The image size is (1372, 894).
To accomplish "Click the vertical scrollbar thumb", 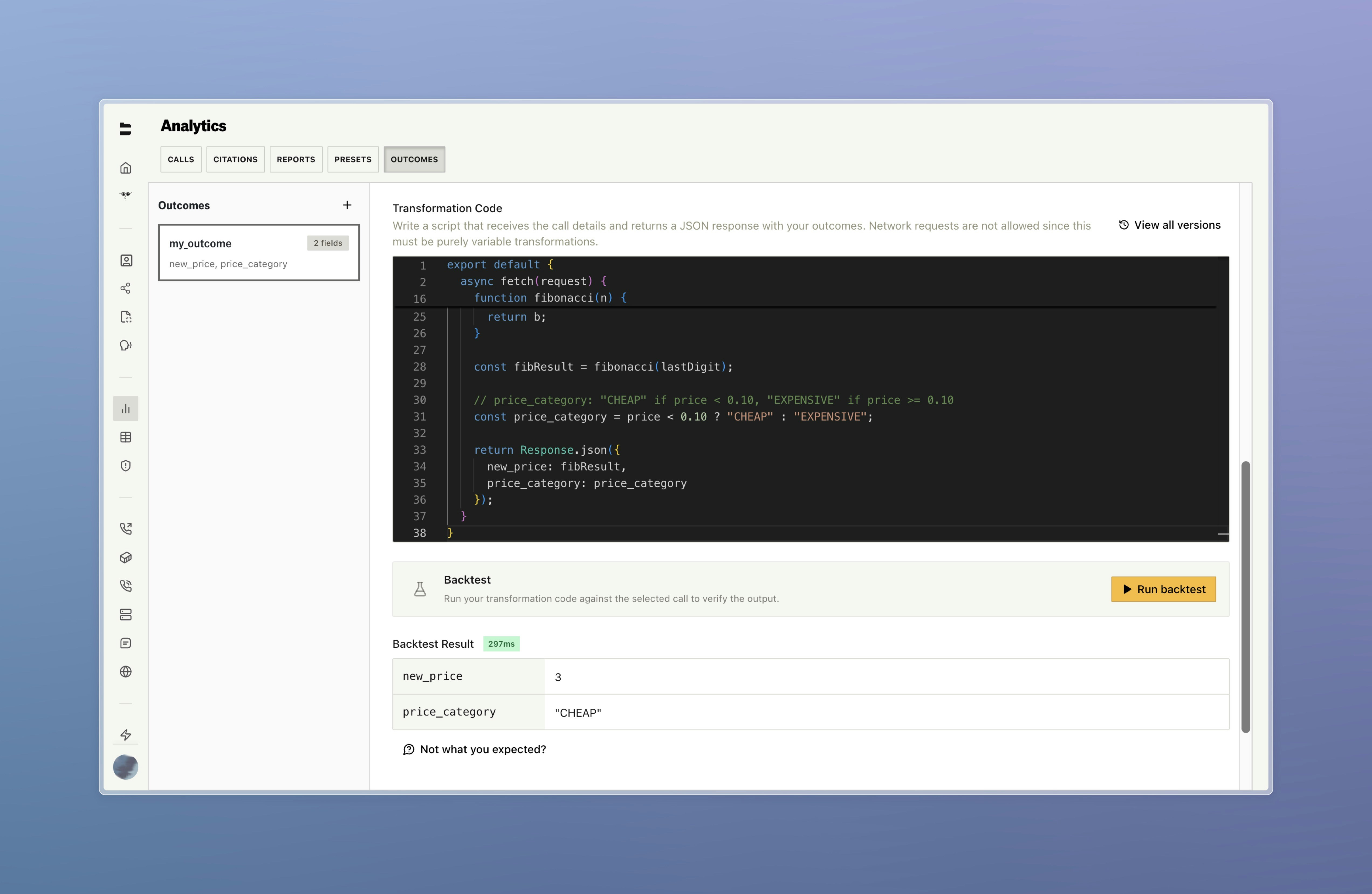I will [x=1246, y=596].
